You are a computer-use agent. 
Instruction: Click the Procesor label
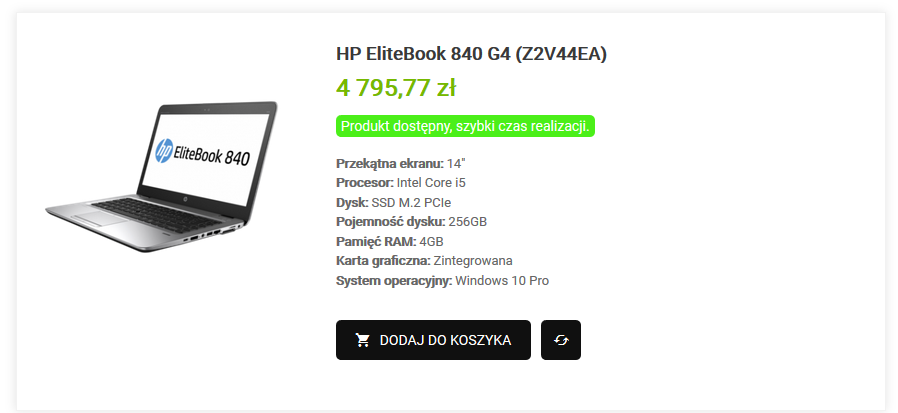(x=365, y=183)
